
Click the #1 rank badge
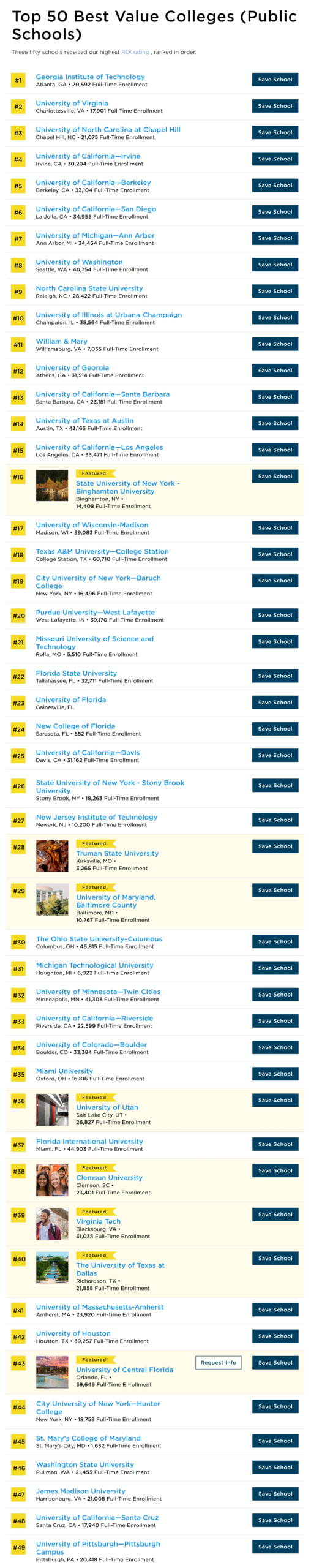pyautogui.click(x=18, y=80)
